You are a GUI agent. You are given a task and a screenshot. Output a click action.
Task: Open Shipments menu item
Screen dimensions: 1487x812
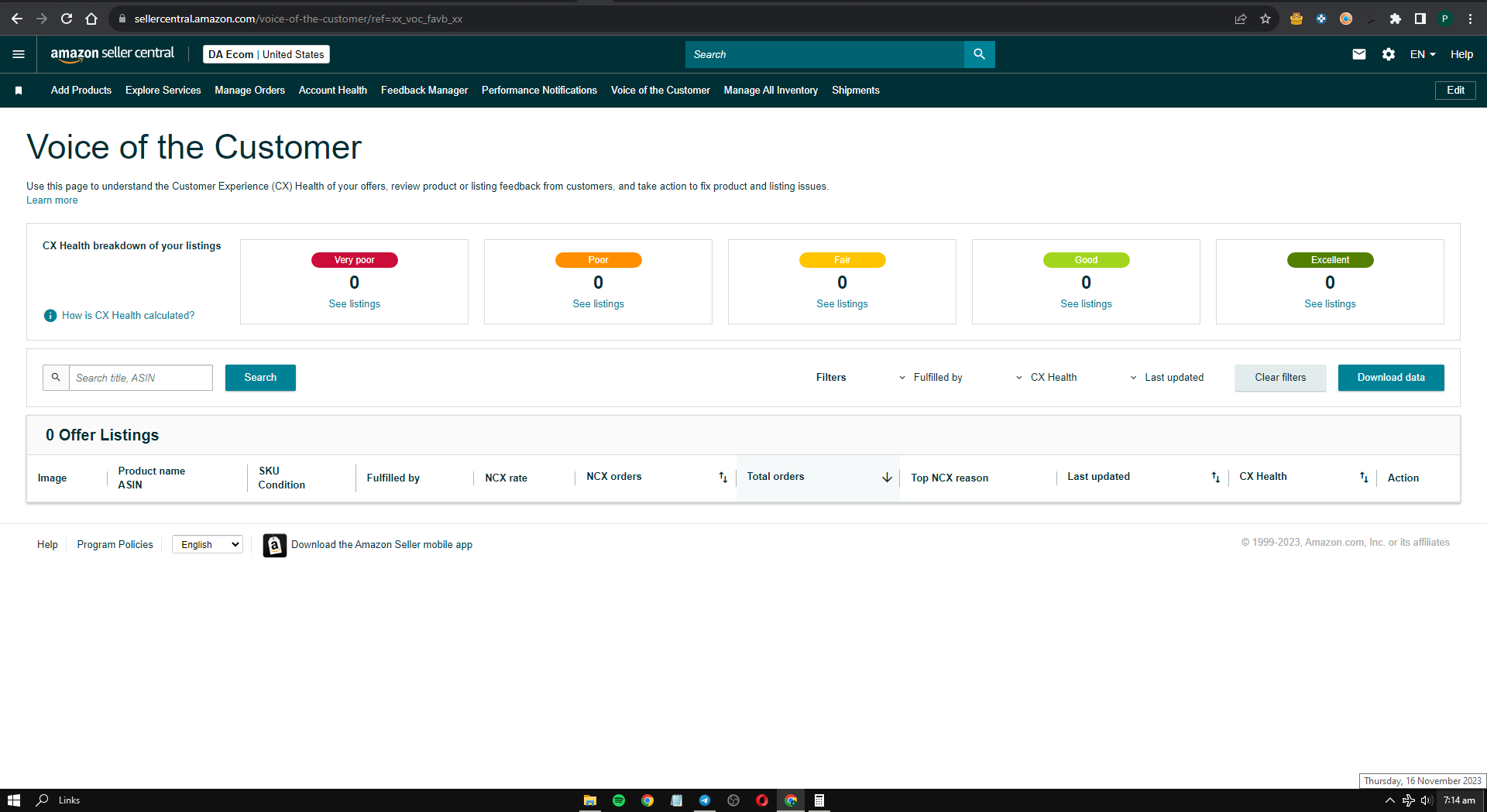tap(856, 91)
